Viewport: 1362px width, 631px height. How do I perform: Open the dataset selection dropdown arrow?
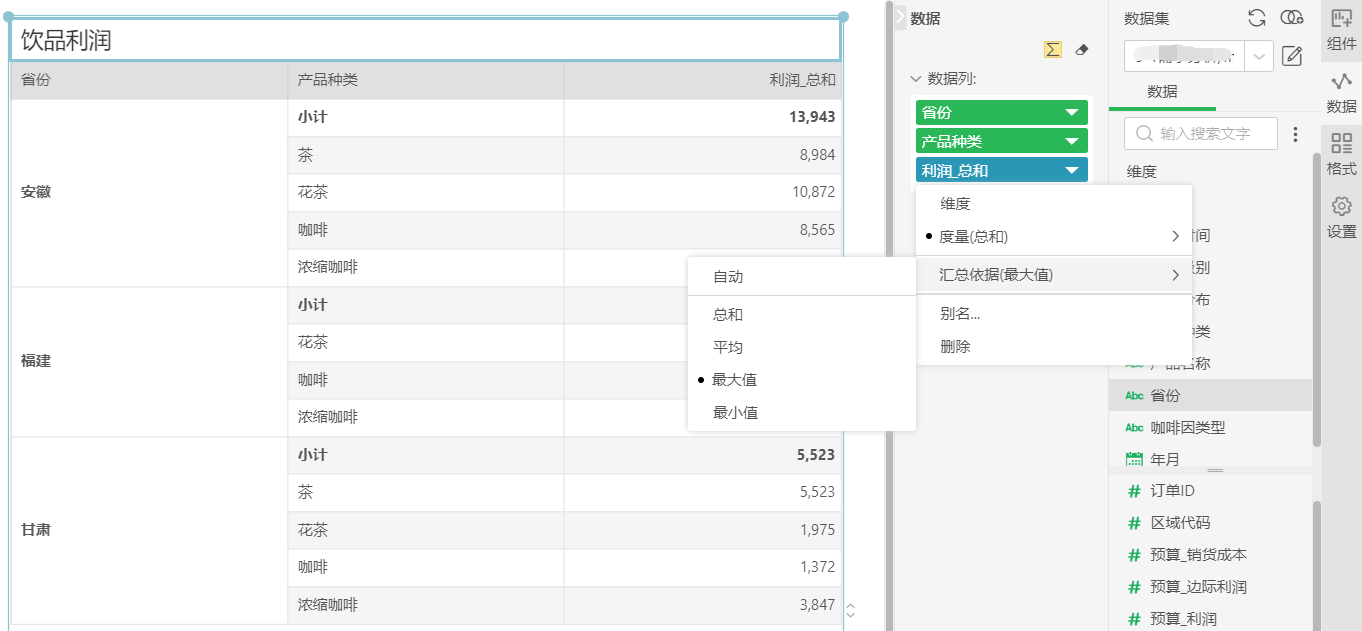(x=1258, y=57)
